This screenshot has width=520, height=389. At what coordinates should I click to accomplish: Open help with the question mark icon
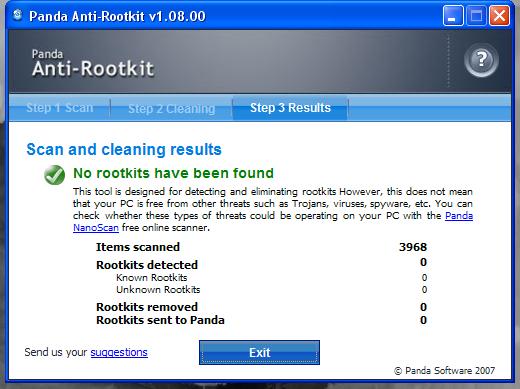pos(481,60)
